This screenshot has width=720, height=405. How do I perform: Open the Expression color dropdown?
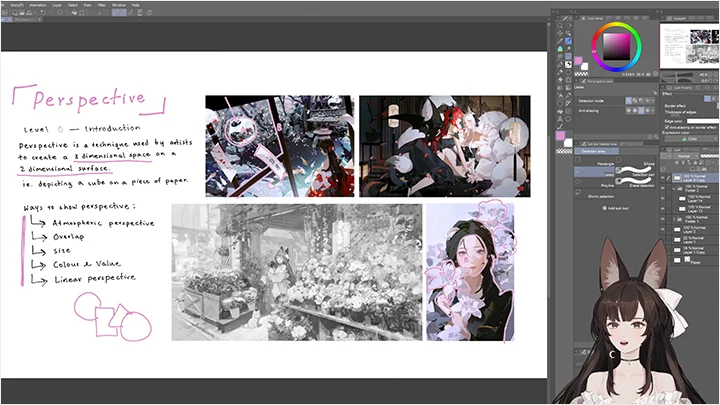[692, 138]
